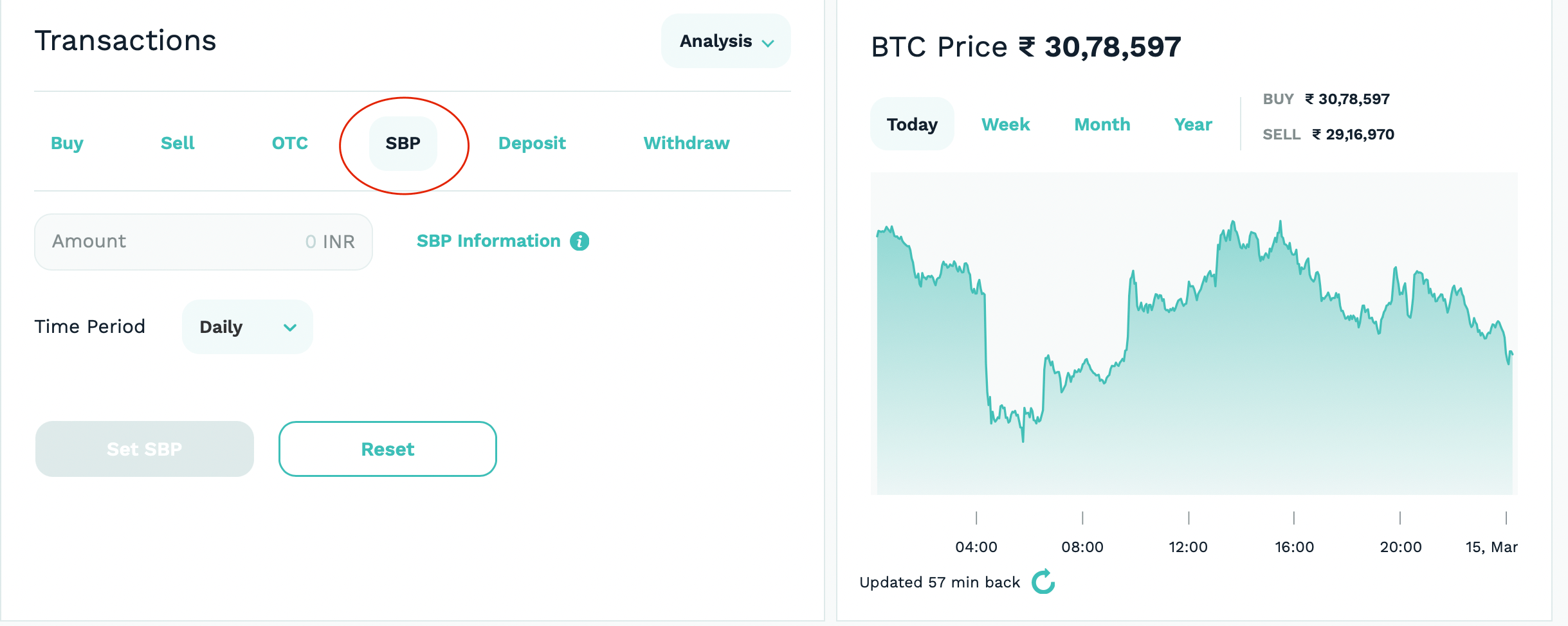Select the SBP tab
Screen dimensions: 1568x626
403,143
